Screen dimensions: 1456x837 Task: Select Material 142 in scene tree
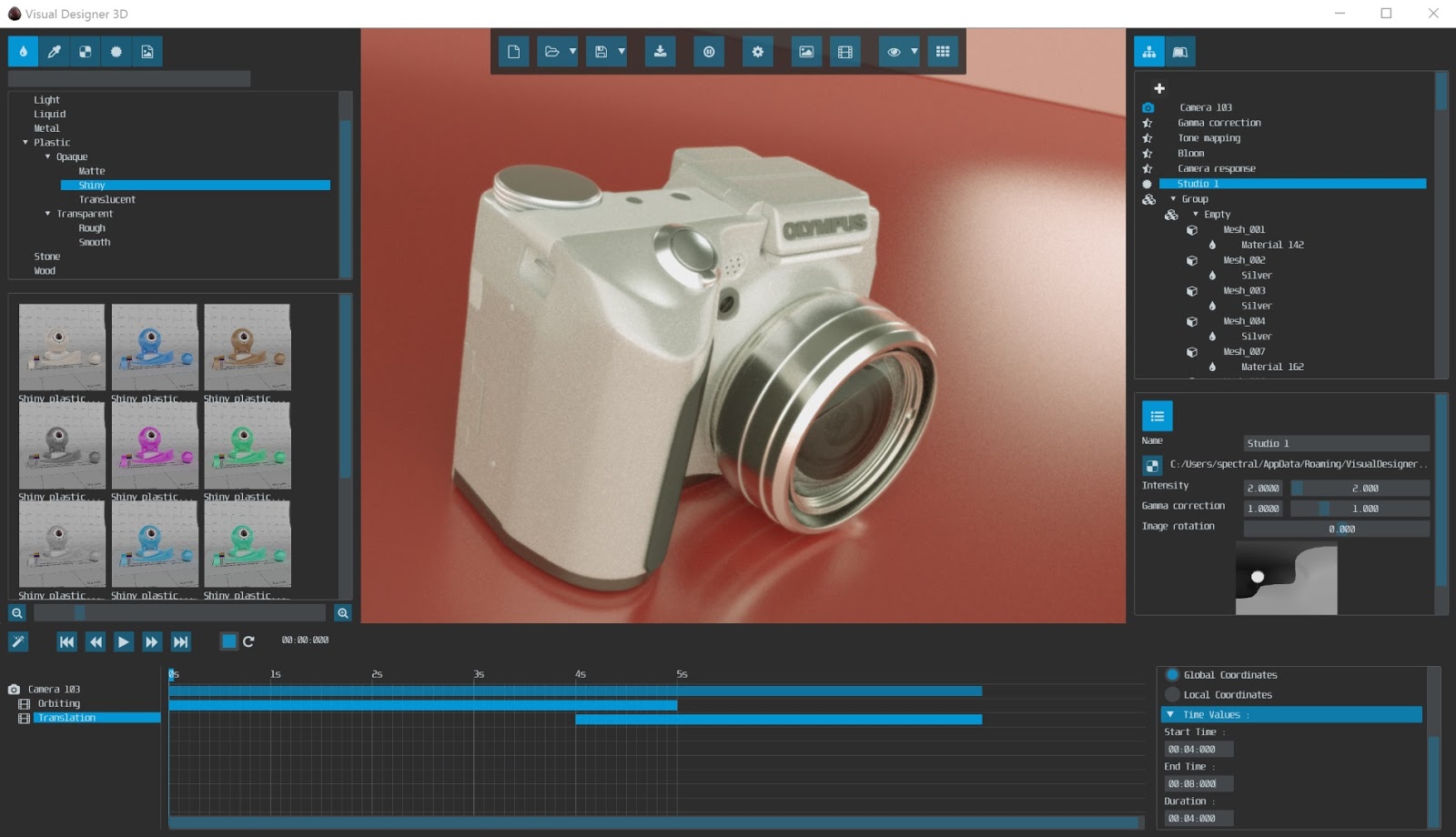[x=1272, y=245]
